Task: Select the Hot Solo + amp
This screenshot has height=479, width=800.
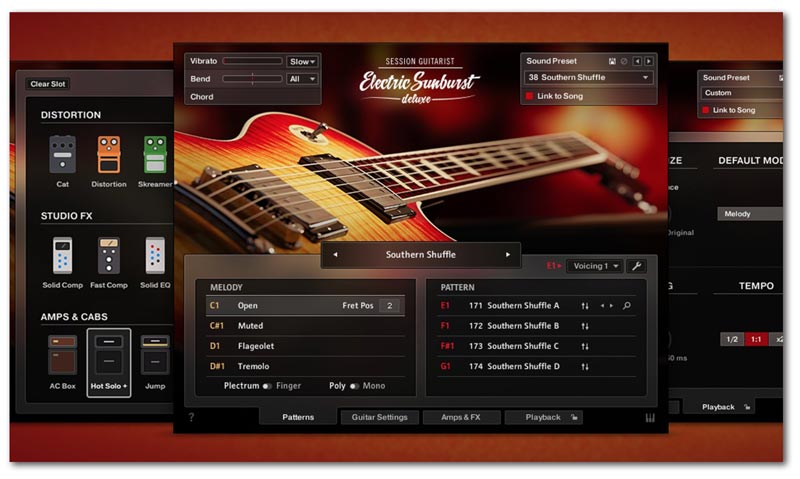Action: pos(109,363)
